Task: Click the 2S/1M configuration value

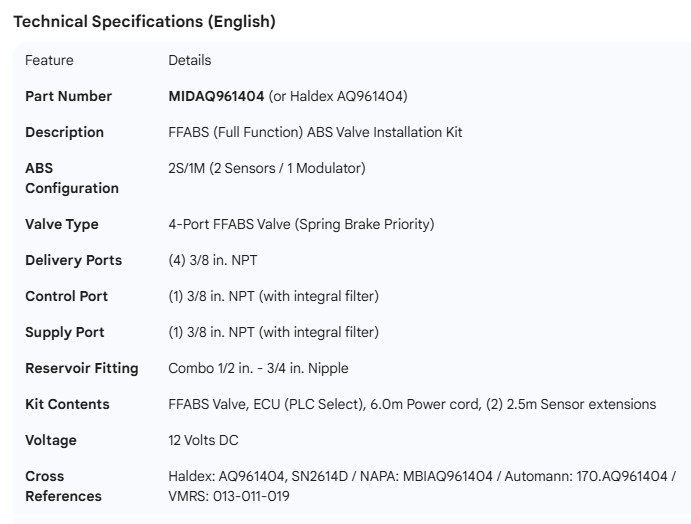Action: pos(267,168)
